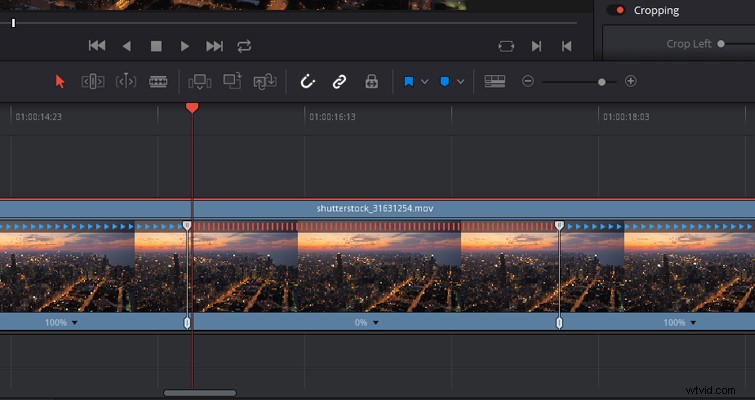Jump to last frame button

point(214,46)
